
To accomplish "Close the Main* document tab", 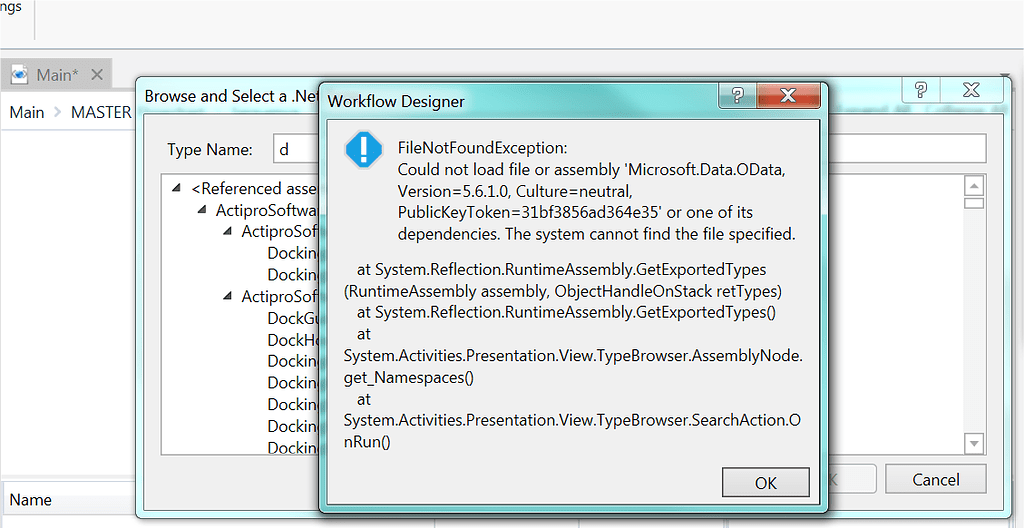I will tap(97, 74).
